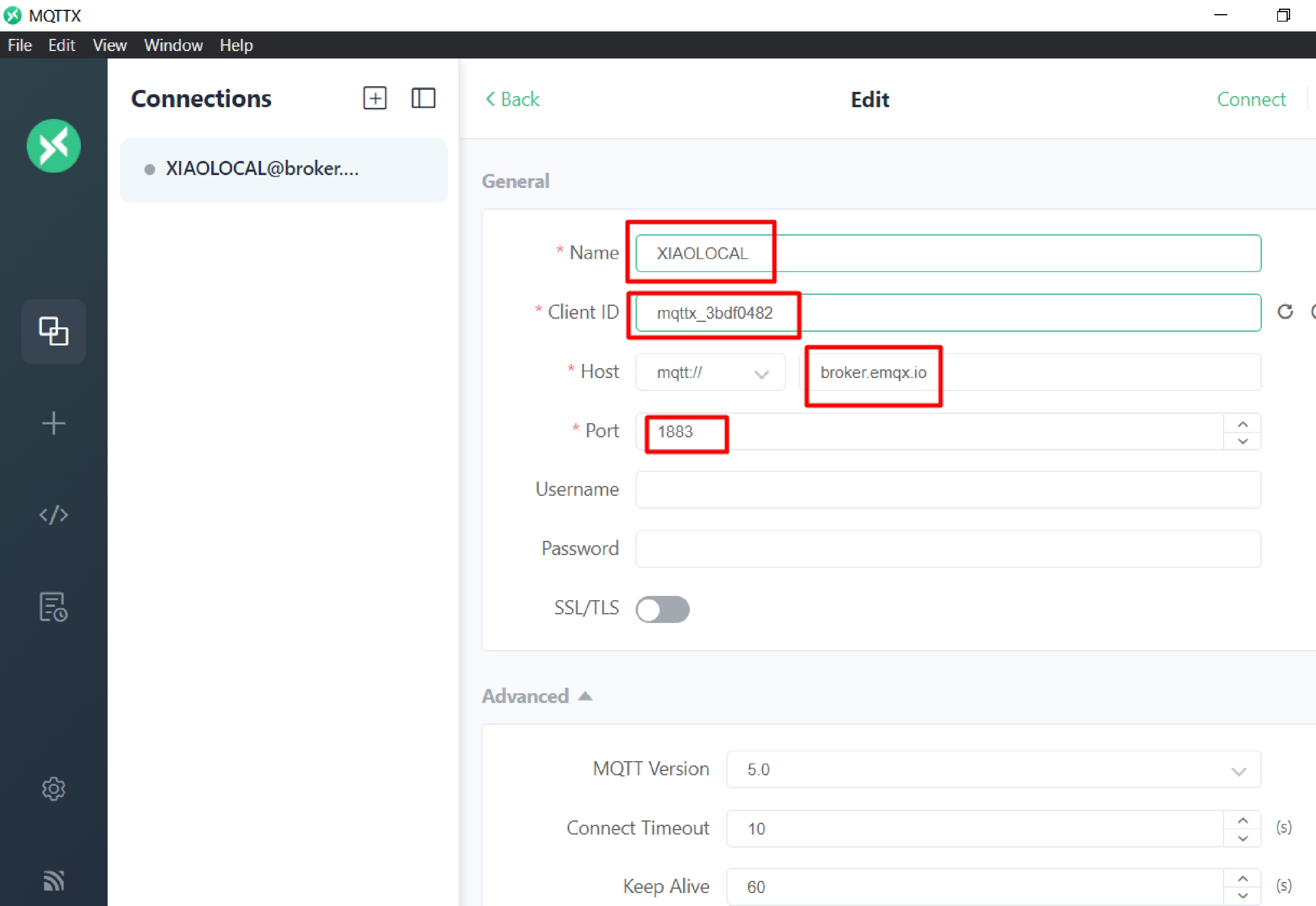Regenerate Client ID with refresh icon
This screenshot has height=906, width=1316.
click(1285, 312)
